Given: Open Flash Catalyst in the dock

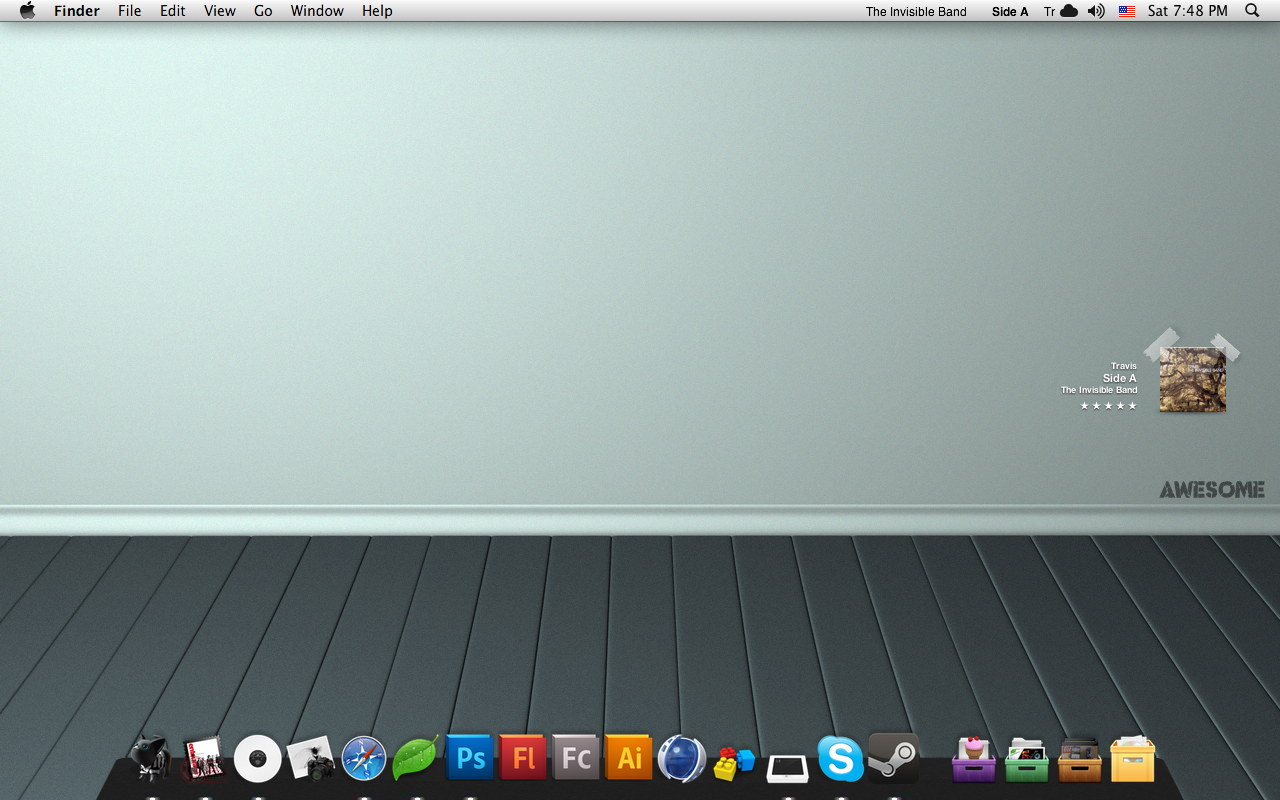Looking at the screenshot, I should tap(576, 758).
